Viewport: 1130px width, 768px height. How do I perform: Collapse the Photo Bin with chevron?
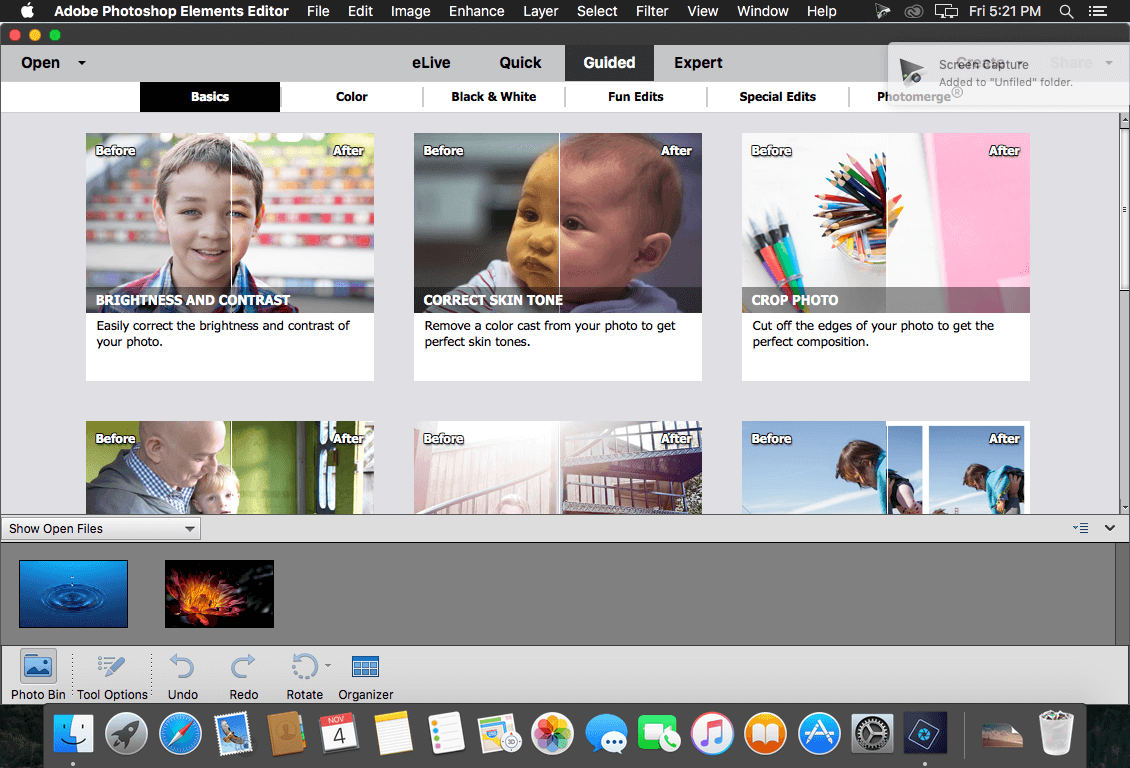[x=1110, y=528]
